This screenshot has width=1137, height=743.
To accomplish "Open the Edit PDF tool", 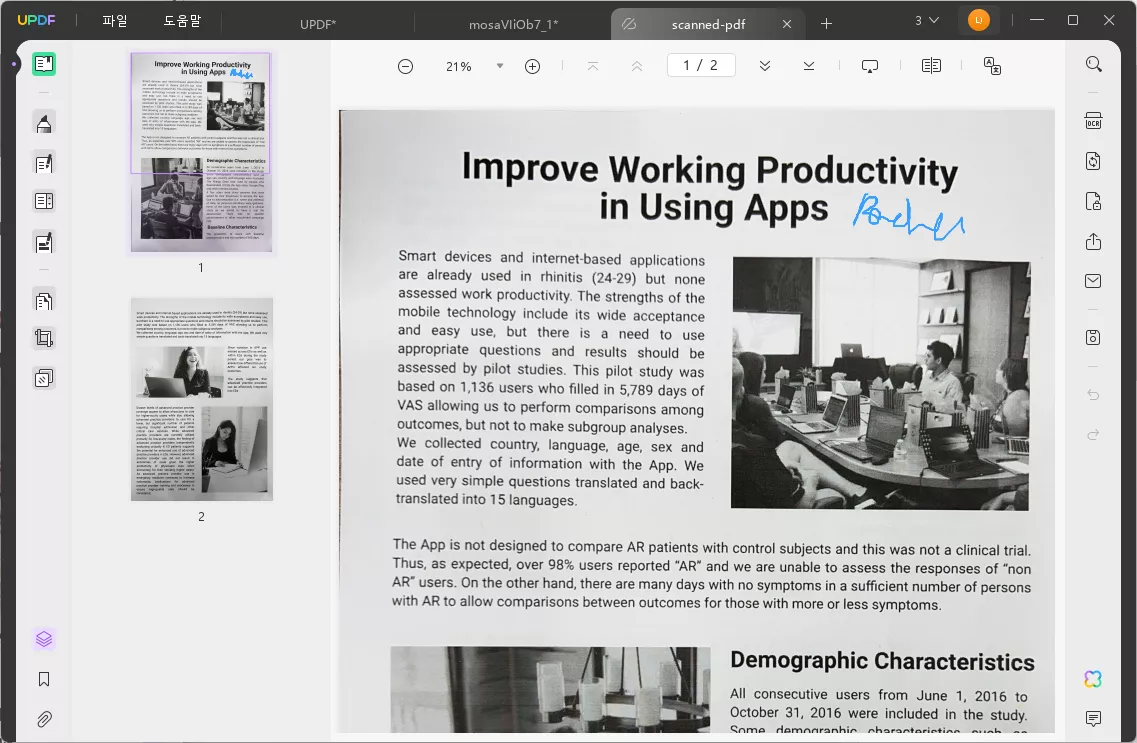I will [44, 163].
